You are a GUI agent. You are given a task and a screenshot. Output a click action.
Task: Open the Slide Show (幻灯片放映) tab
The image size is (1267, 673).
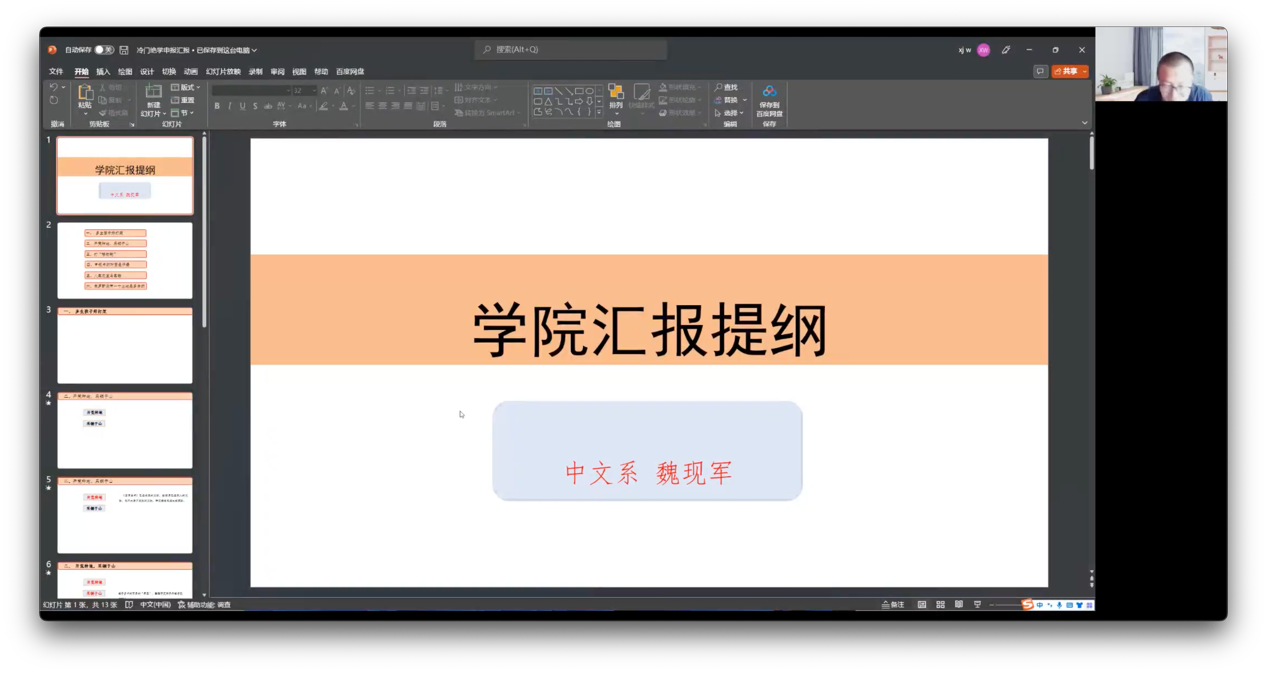[x=223, y=72]
